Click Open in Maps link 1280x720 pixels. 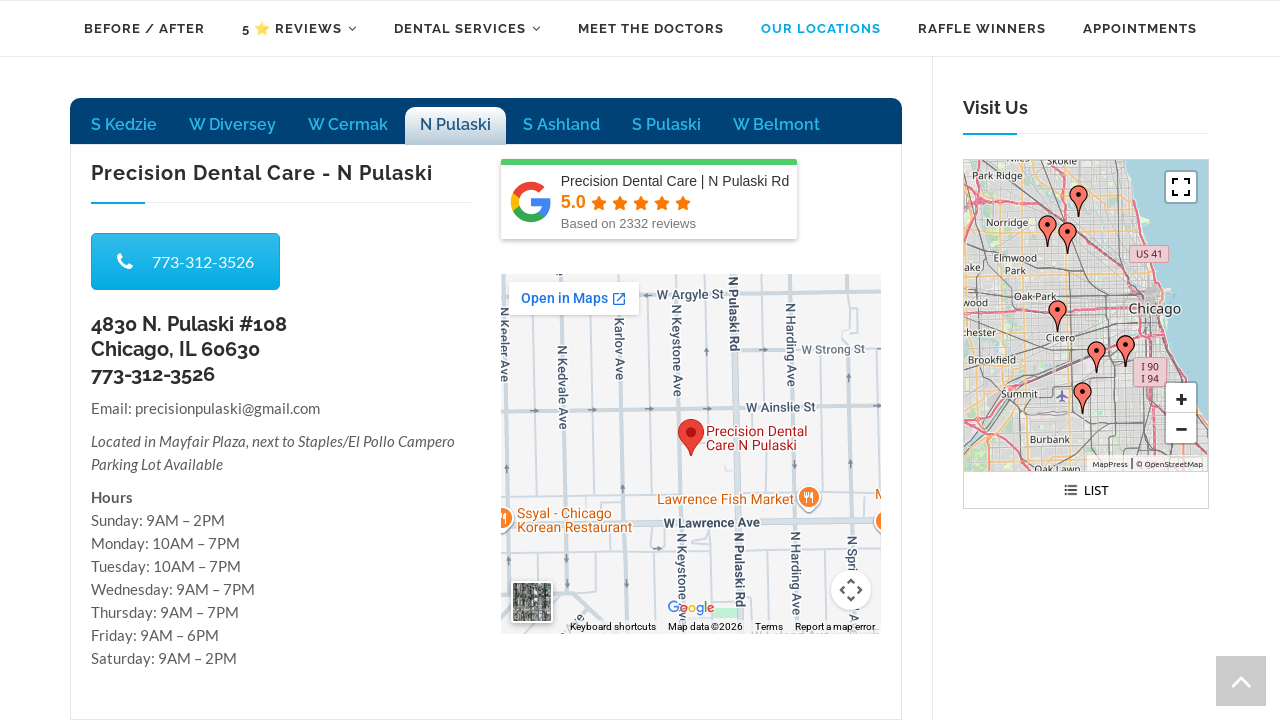click(573, 298)
